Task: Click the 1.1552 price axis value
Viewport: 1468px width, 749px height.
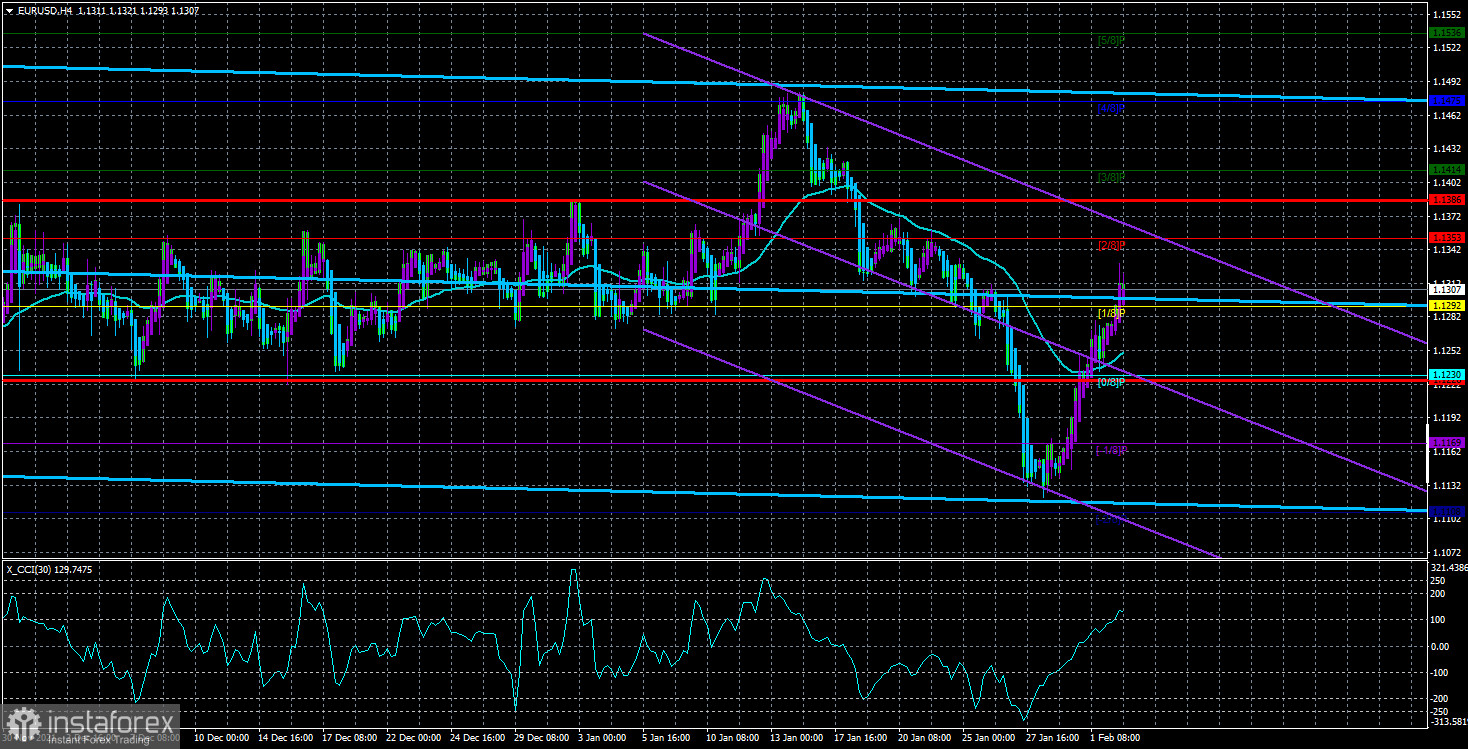Action: [1446, 14]
